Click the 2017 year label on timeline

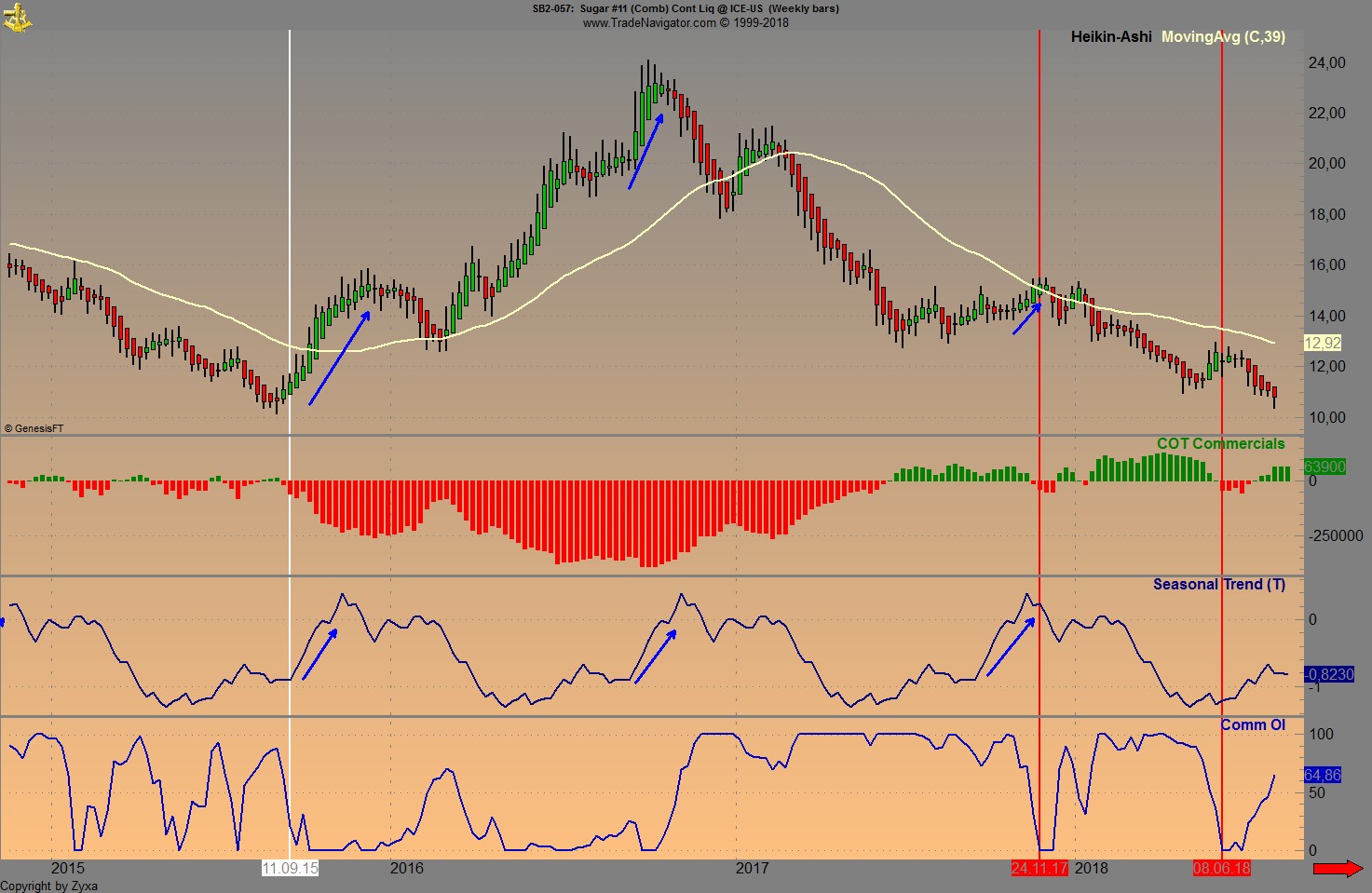(x=753, y=868)
